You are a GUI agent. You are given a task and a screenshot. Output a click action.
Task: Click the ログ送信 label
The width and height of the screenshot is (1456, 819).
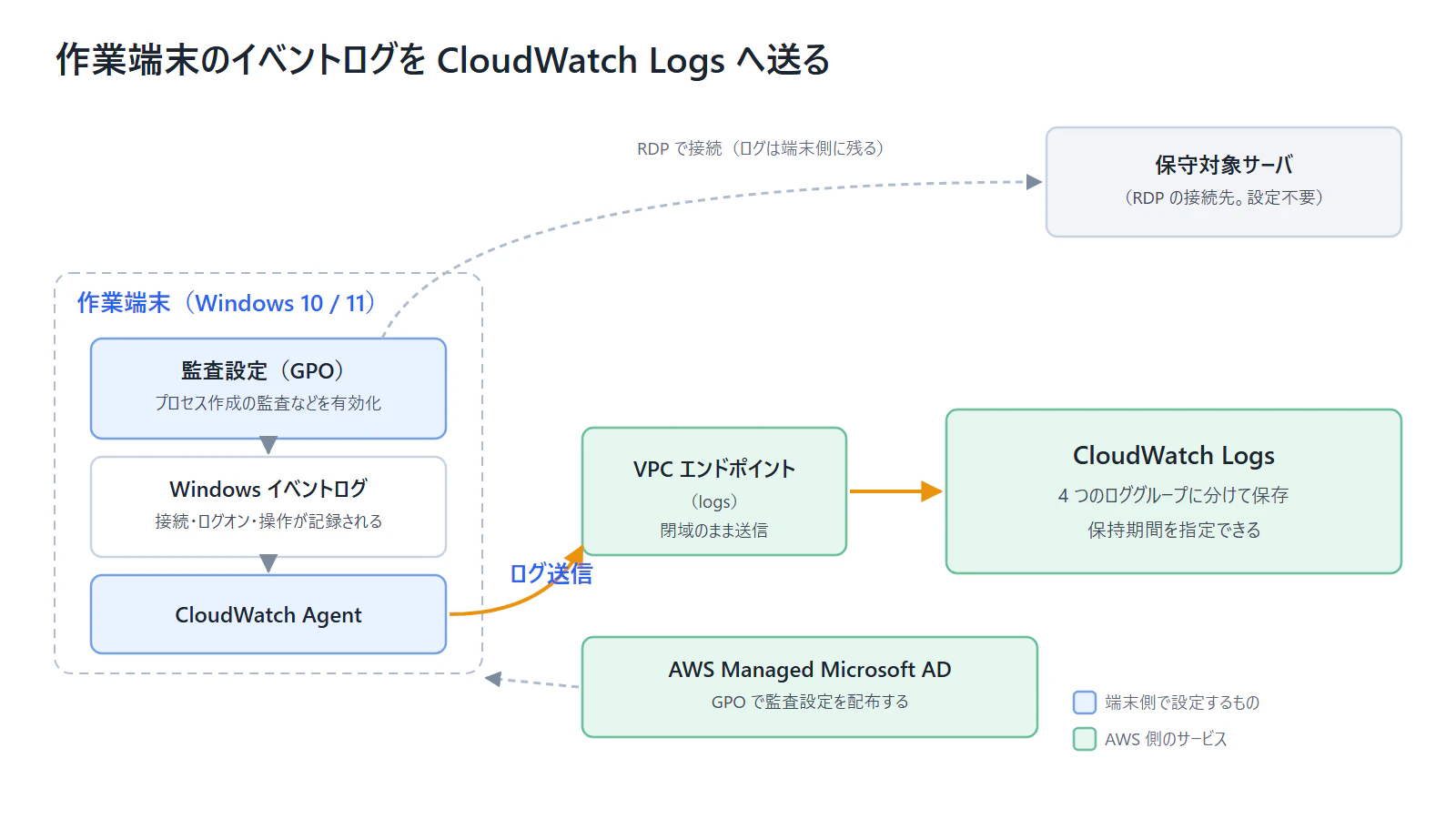coord(551,573)
